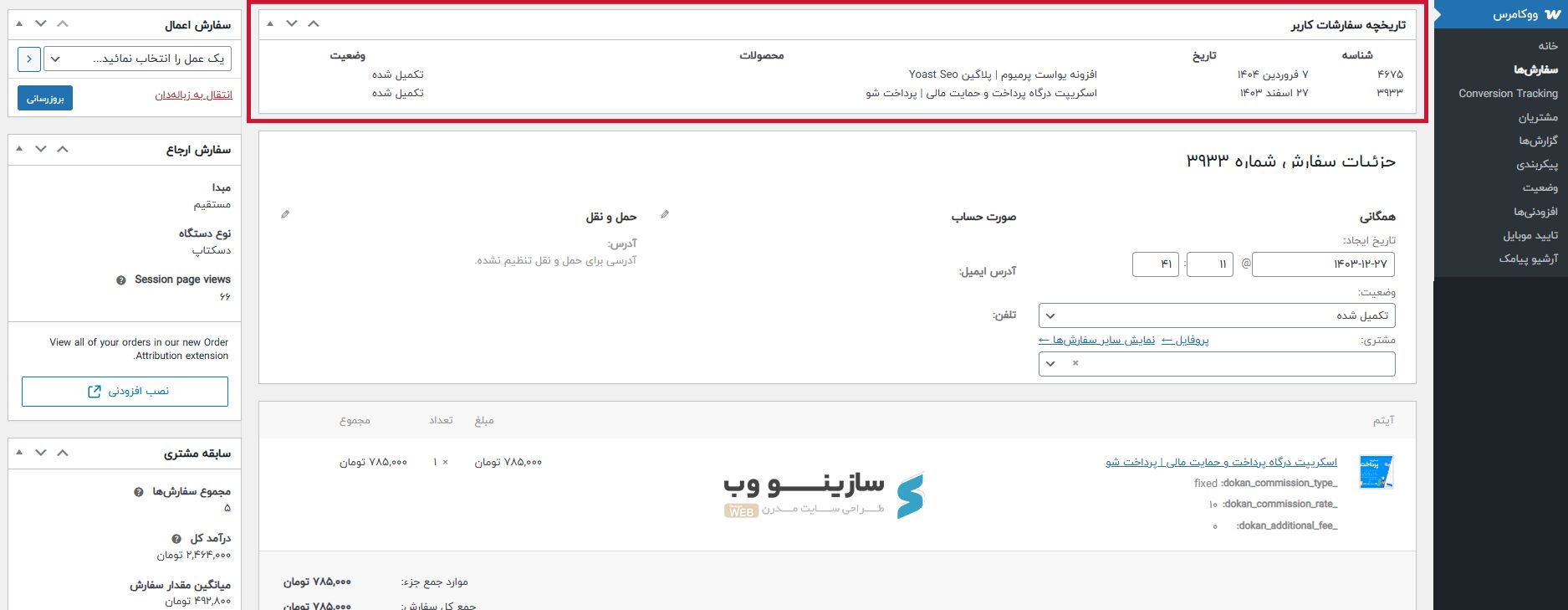Move سفارش ارجاع panel down

(x=41, y=149)
